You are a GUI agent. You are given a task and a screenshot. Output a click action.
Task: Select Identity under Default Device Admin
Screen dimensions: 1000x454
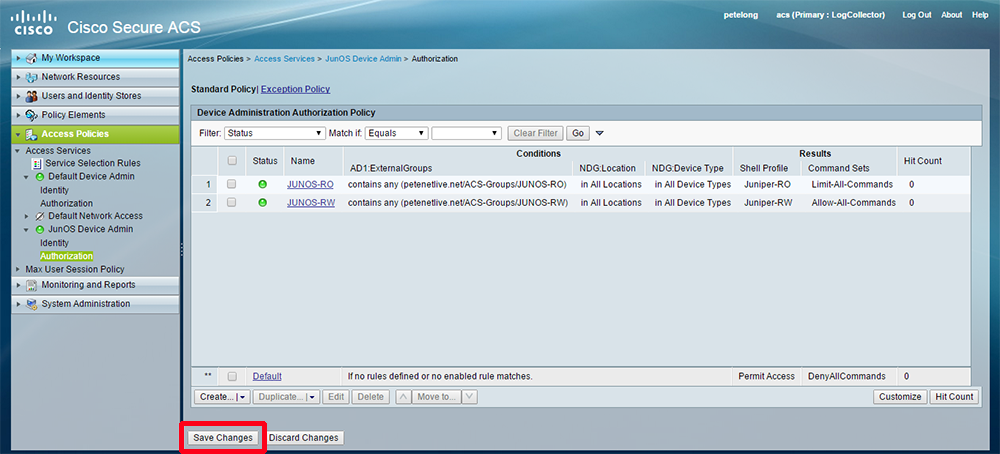(x=54, y=191)
